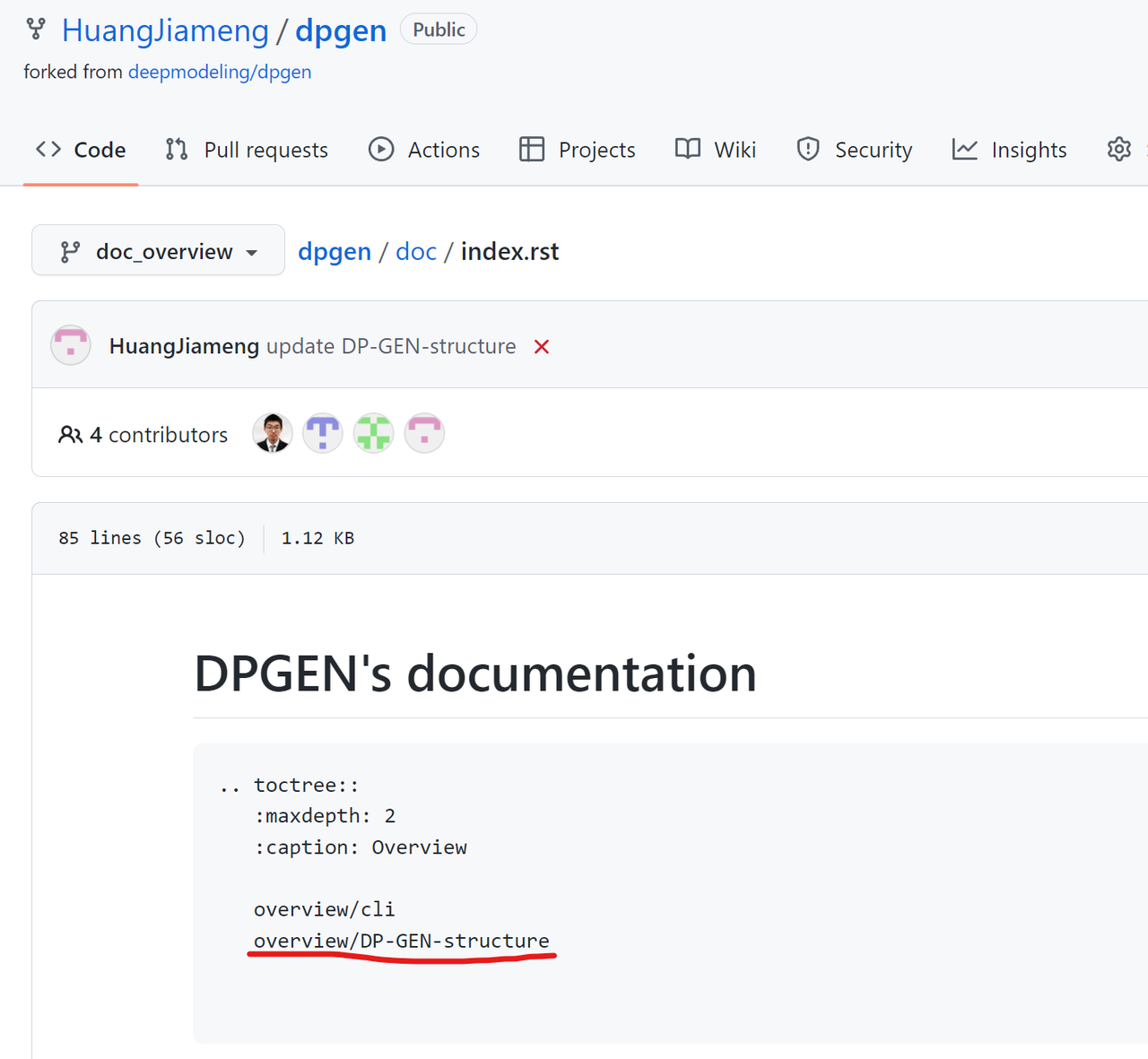The image size is (1148, 1059).
Task: Click the "overview/cli" line
Action: pos(325,909)
